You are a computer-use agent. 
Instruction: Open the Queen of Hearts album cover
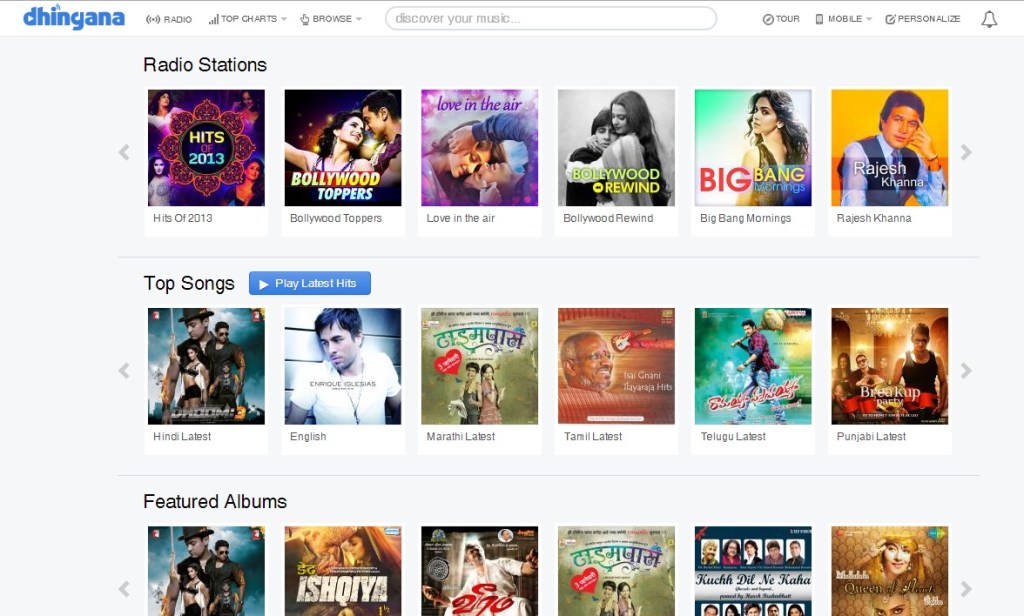coord(889,571)
